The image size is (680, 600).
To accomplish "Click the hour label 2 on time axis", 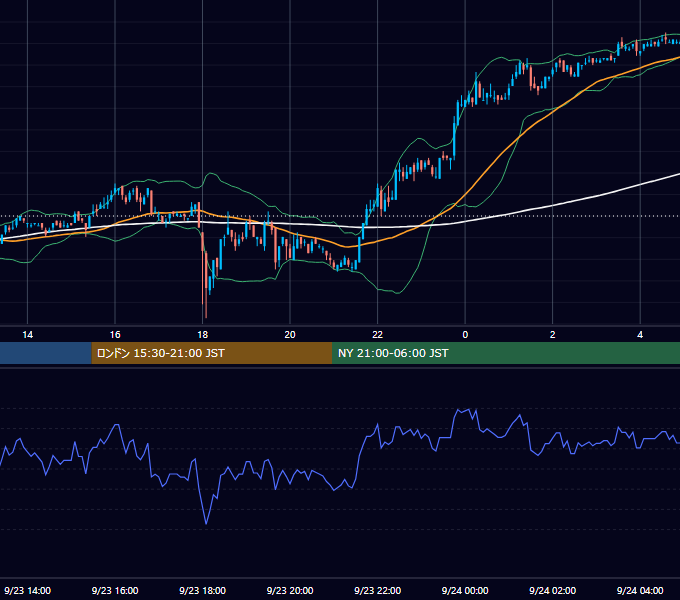I will tap(552, 335).
